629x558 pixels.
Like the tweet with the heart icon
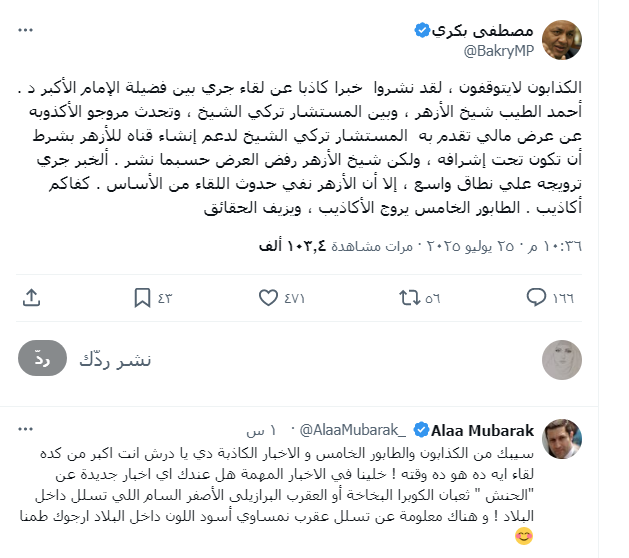(268, 297)
